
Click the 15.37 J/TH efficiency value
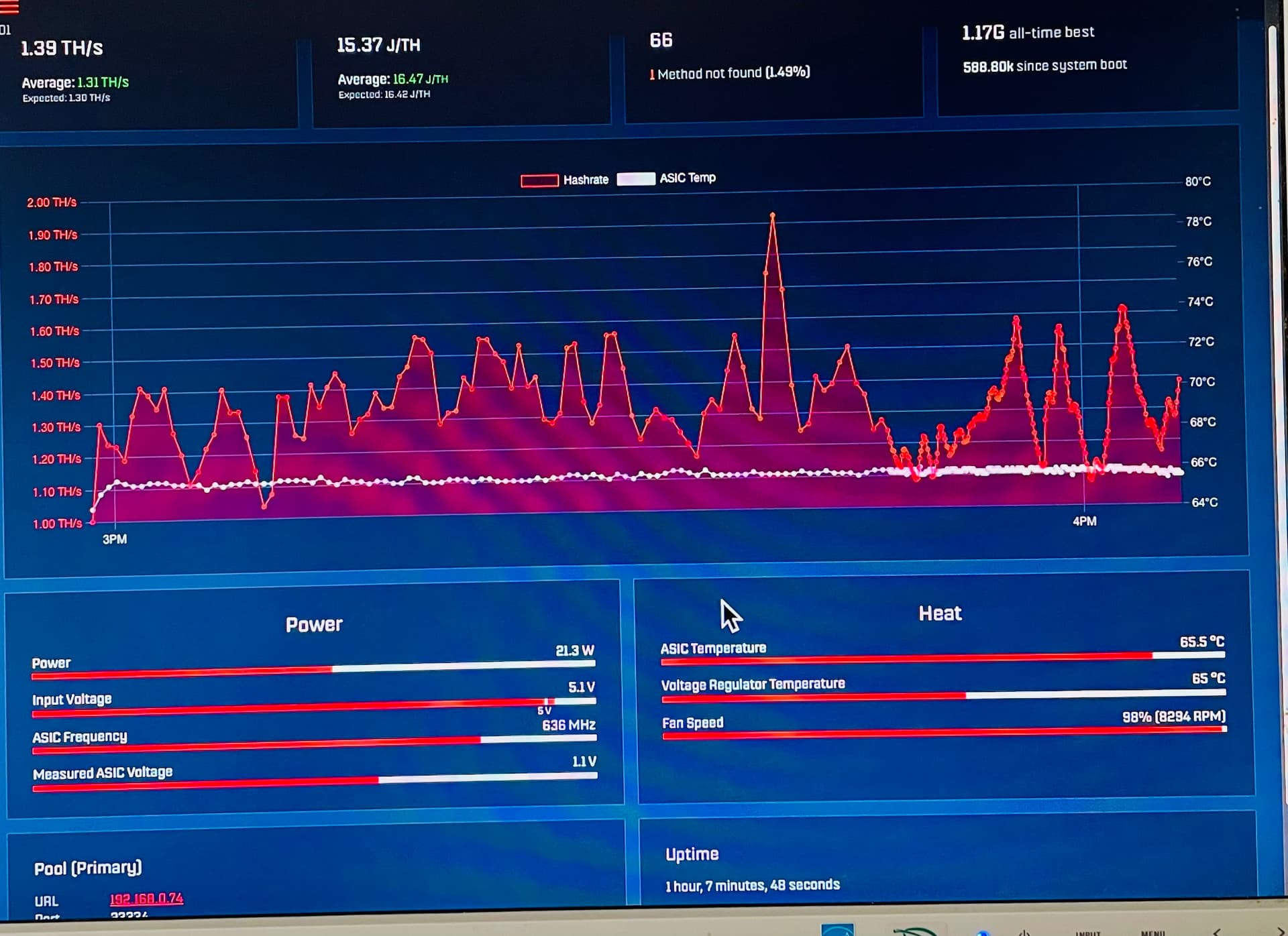378,45
